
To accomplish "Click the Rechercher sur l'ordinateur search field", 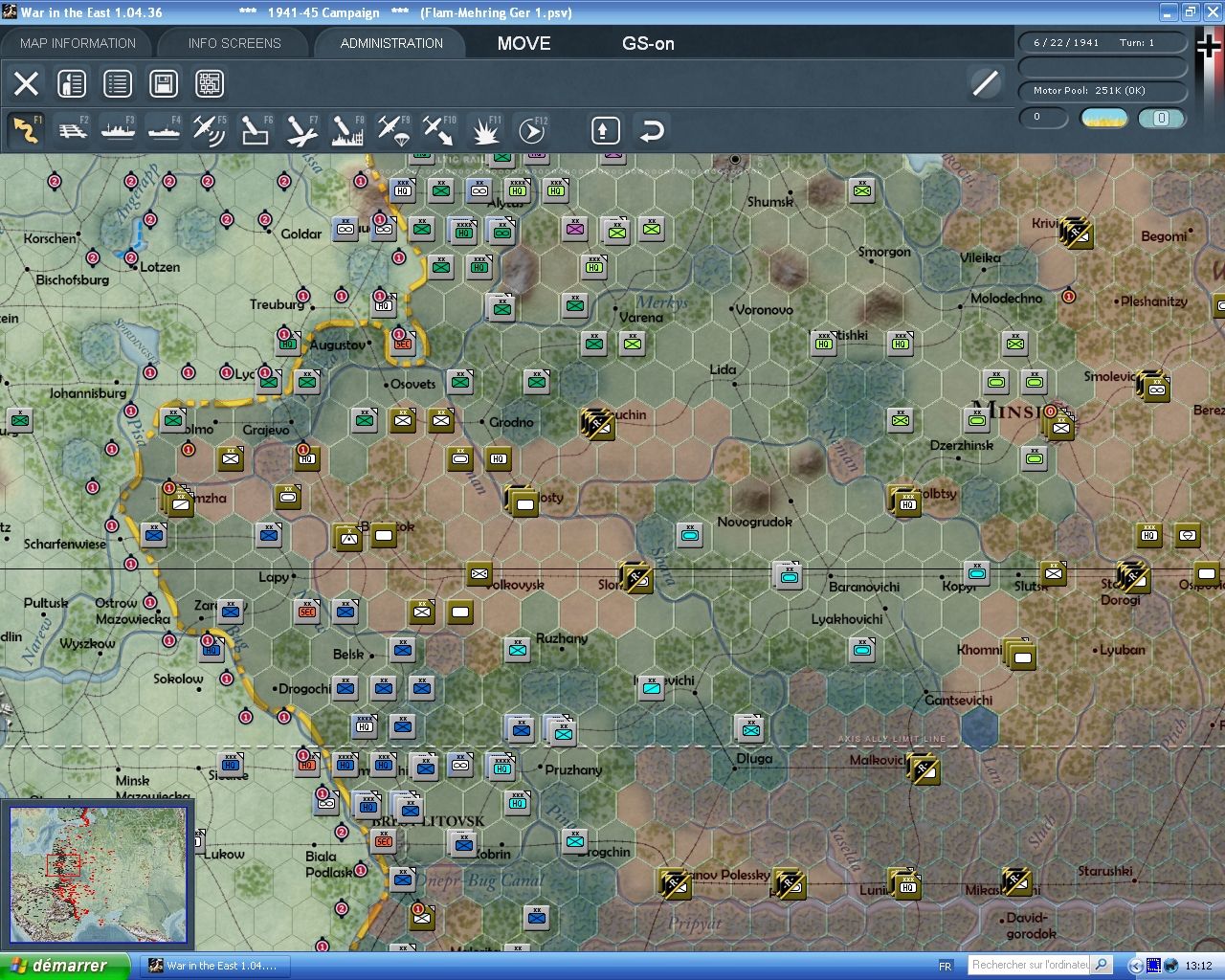I will pyautogui.click(x=1030, y=965).
